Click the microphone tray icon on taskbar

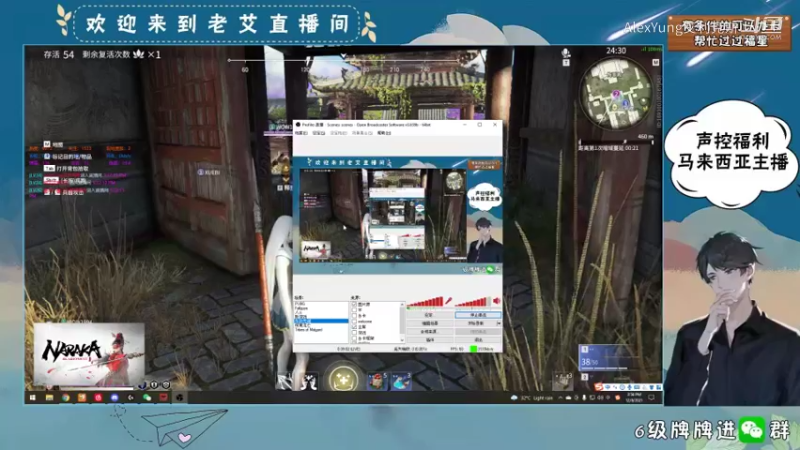click(584, 397)
